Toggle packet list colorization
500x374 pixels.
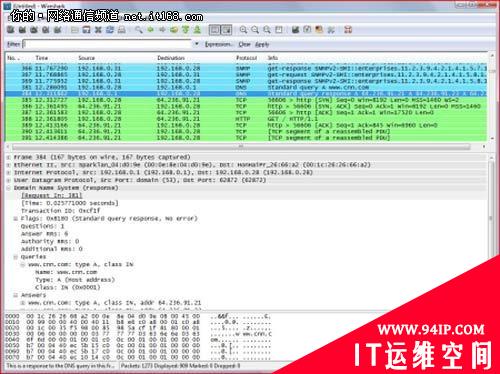coord(214,30)
